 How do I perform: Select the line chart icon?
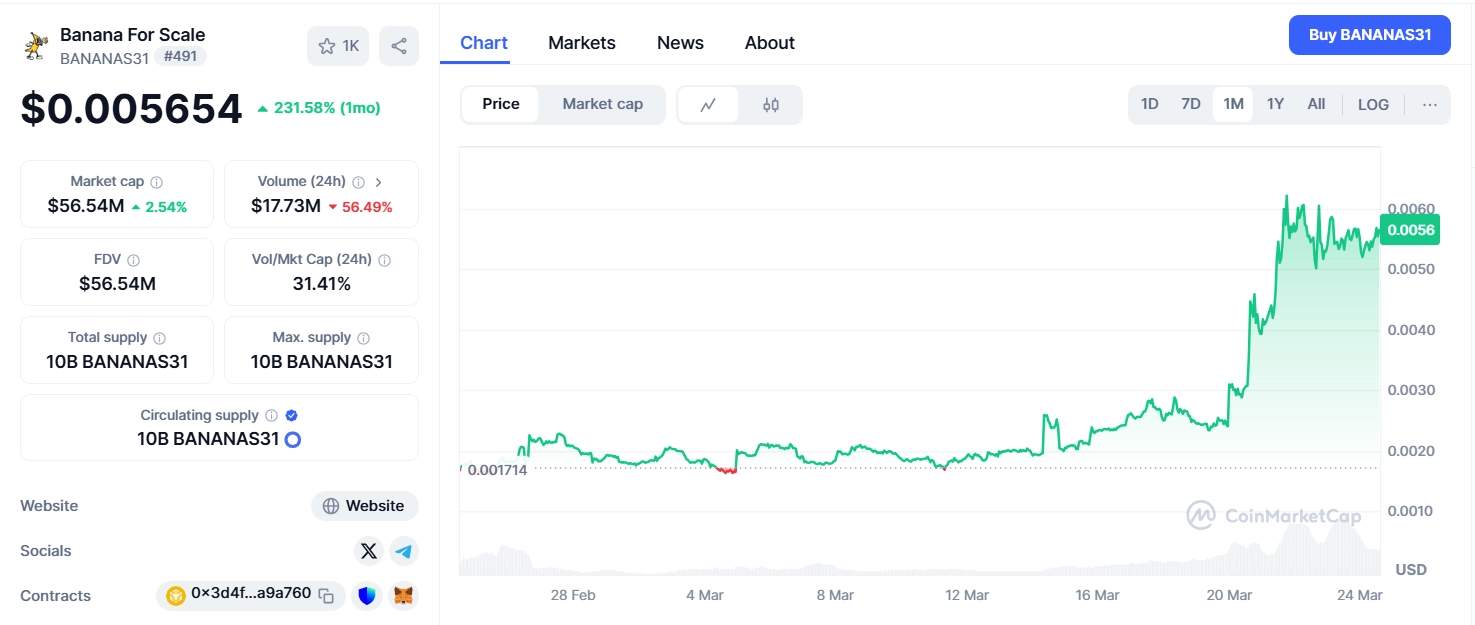click(x=709, y=104)
